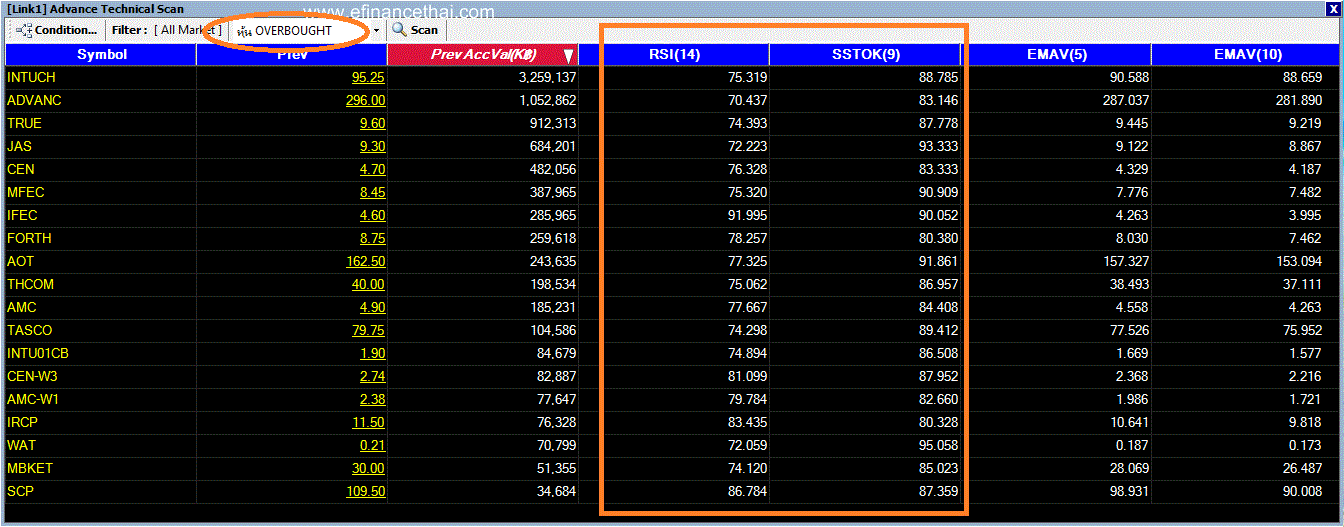1344x527 pixels.
Task: Close the Advance Technical Scan window
Action: coord(1332,8)
